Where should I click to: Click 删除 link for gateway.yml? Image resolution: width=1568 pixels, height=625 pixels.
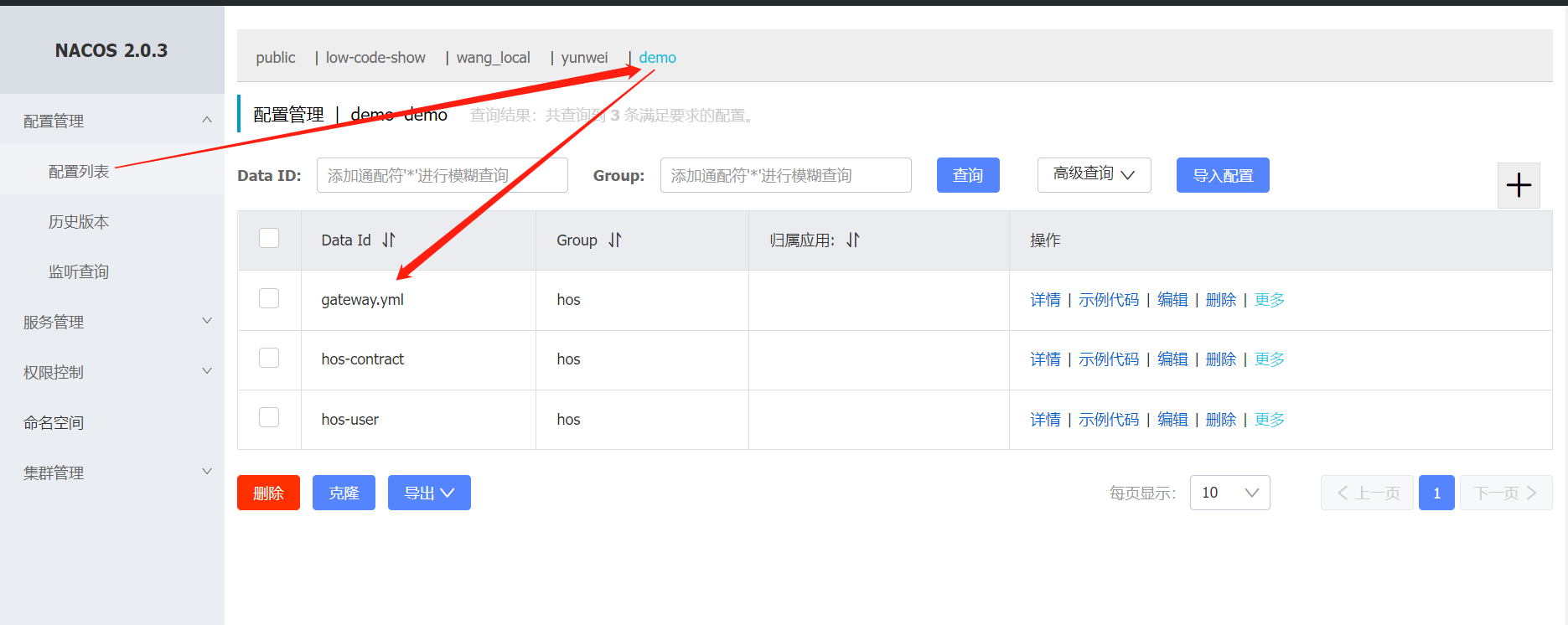pos(1221,300)
